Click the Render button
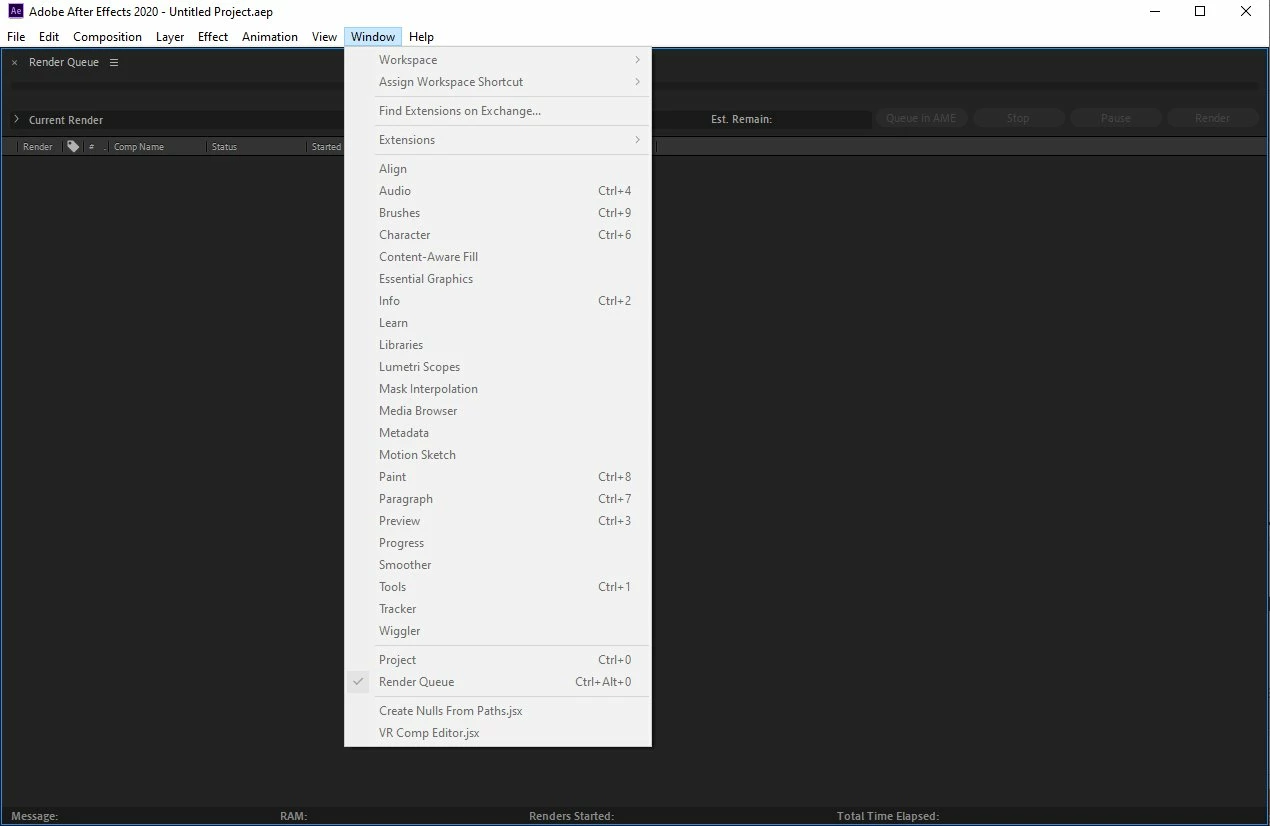The width and height of the screenshot is (1270, 826). (x=1212, y=118)
